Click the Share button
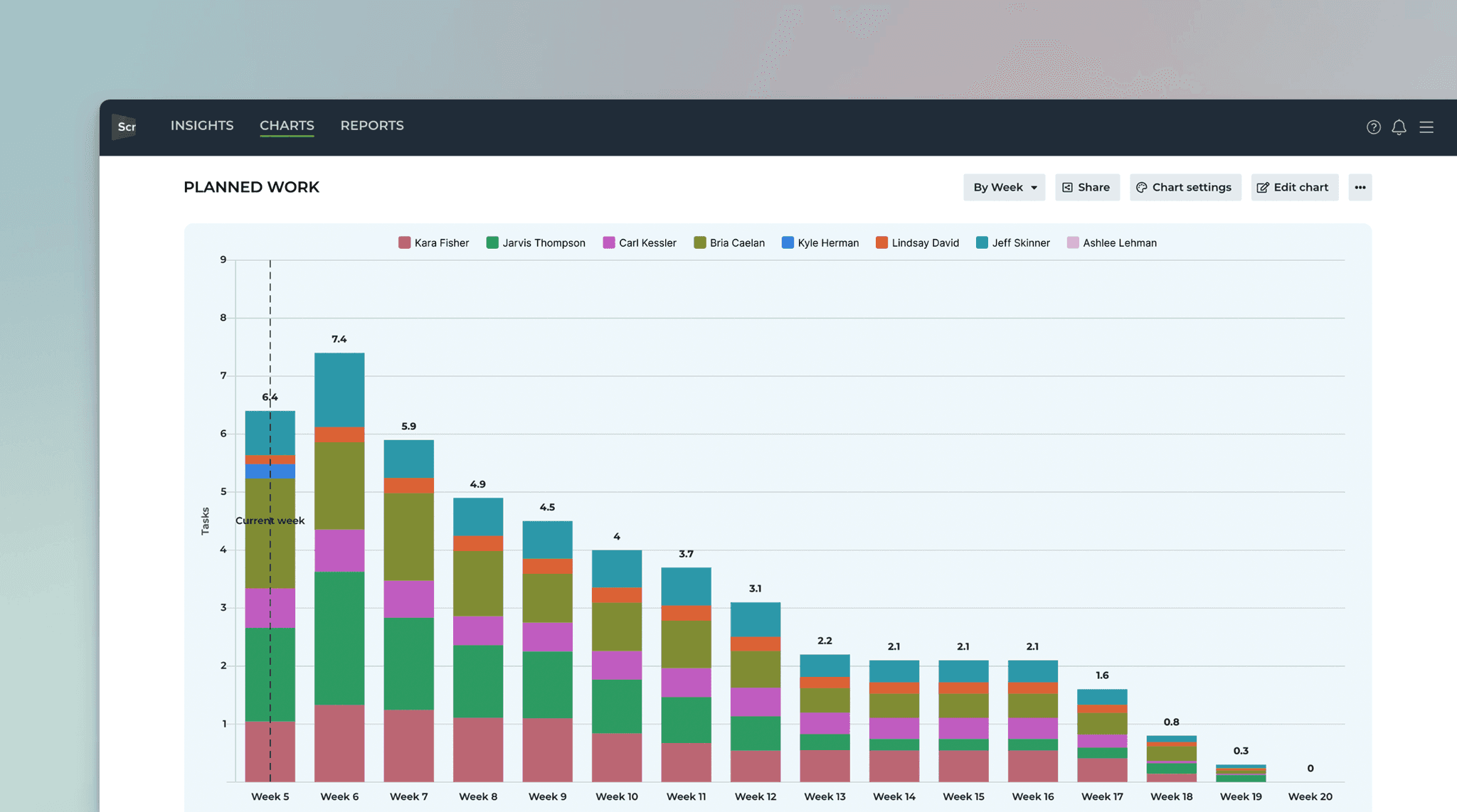1457x812 pixels. coord(1087,187)
